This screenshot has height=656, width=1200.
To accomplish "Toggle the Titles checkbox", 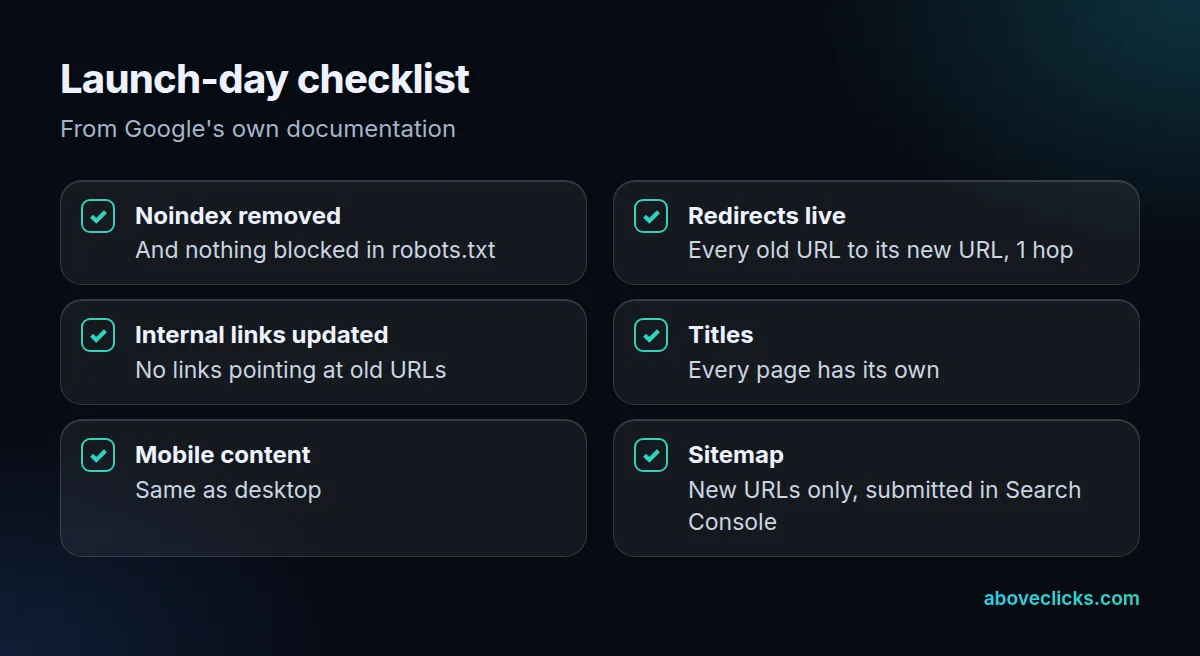I will point(651,335).
